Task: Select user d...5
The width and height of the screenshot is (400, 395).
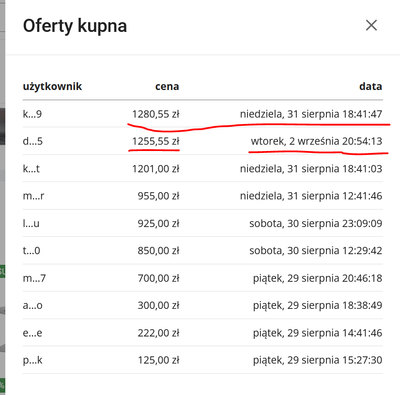Action: pyautogui.click(x=33, y=141)
